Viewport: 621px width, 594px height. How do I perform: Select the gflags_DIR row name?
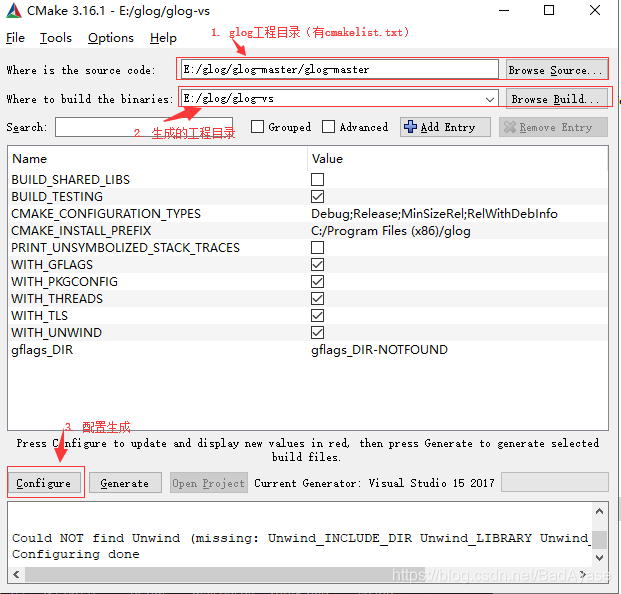42,350
